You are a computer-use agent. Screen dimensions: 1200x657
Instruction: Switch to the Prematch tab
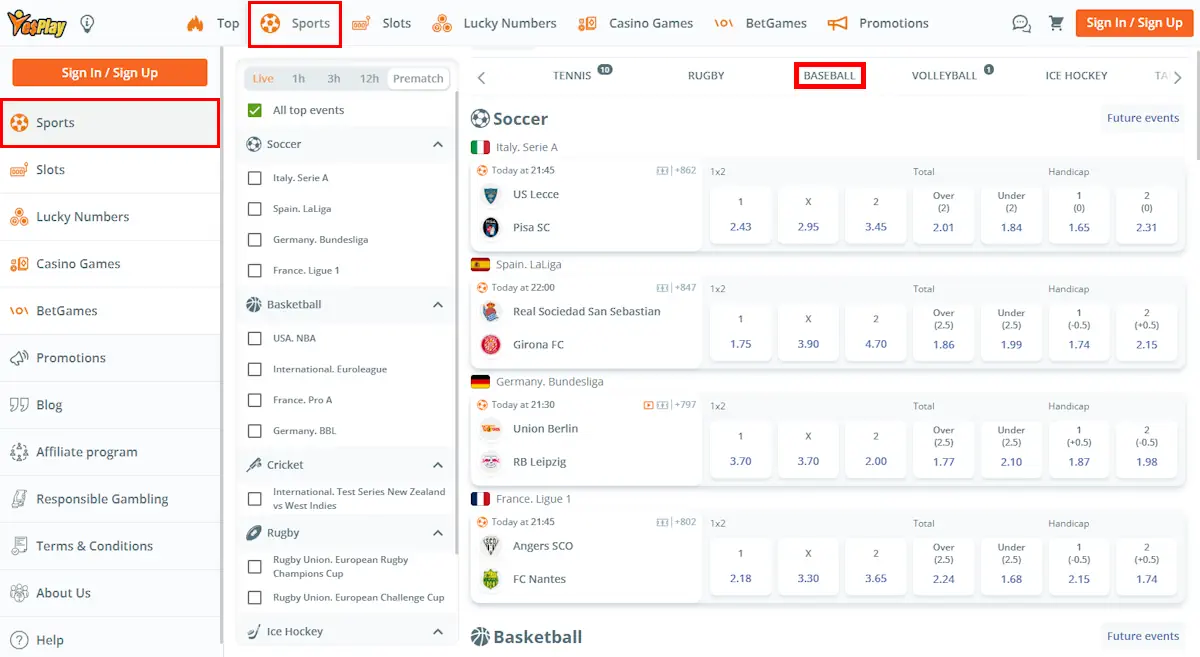pyautogui.click(x=418, y=78)
